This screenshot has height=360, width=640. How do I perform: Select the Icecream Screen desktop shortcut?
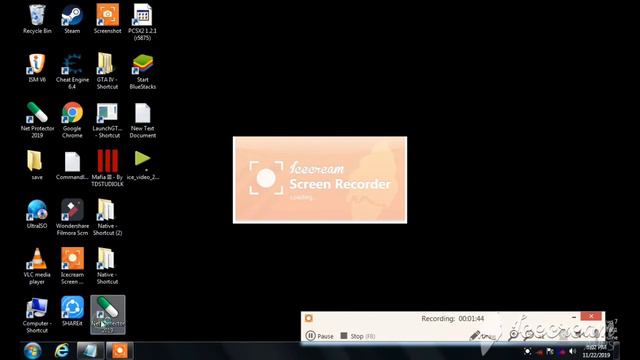point(72,266)
